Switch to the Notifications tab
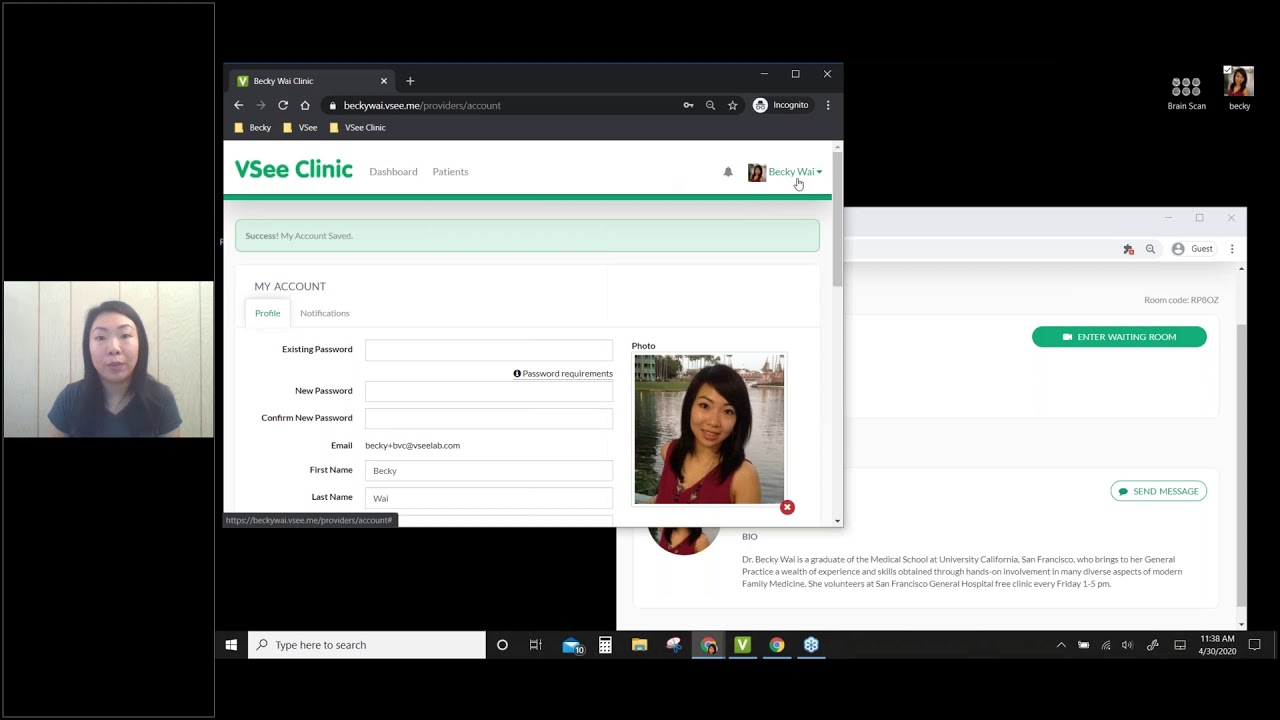 tap(325, 313)
